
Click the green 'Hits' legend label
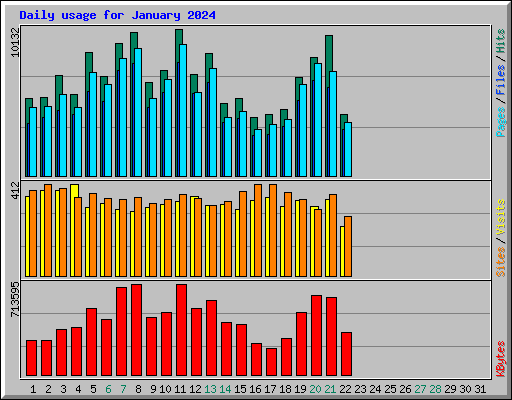(501, 41)
